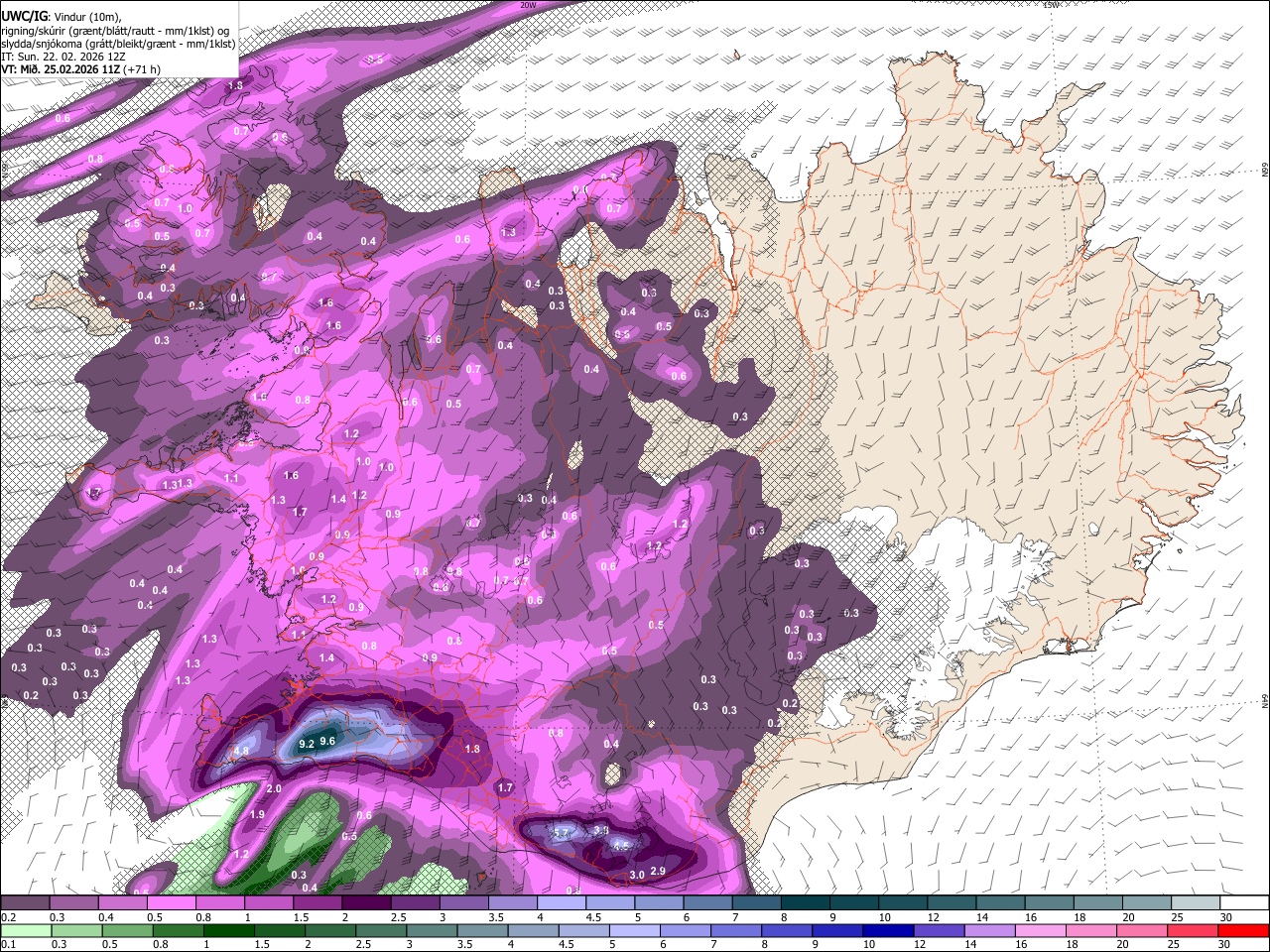The height and width of the screenshot is (952, 1270).
Task: Click the '2.0' value on the map
Action: point(274,788)
